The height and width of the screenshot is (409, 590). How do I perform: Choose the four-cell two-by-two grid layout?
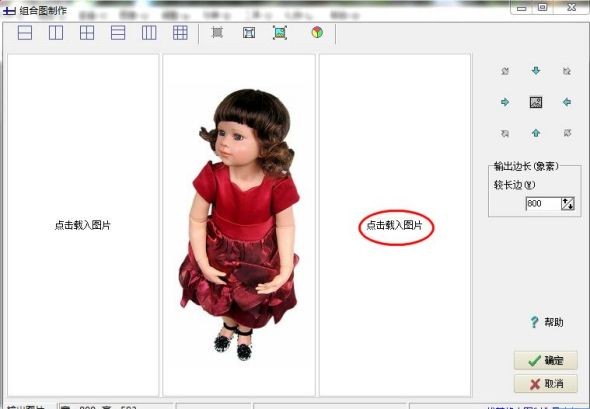pos(87,33)
